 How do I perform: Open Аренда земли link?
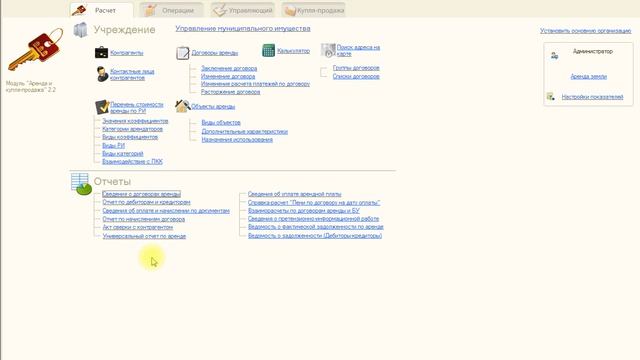tap(589, 76)
